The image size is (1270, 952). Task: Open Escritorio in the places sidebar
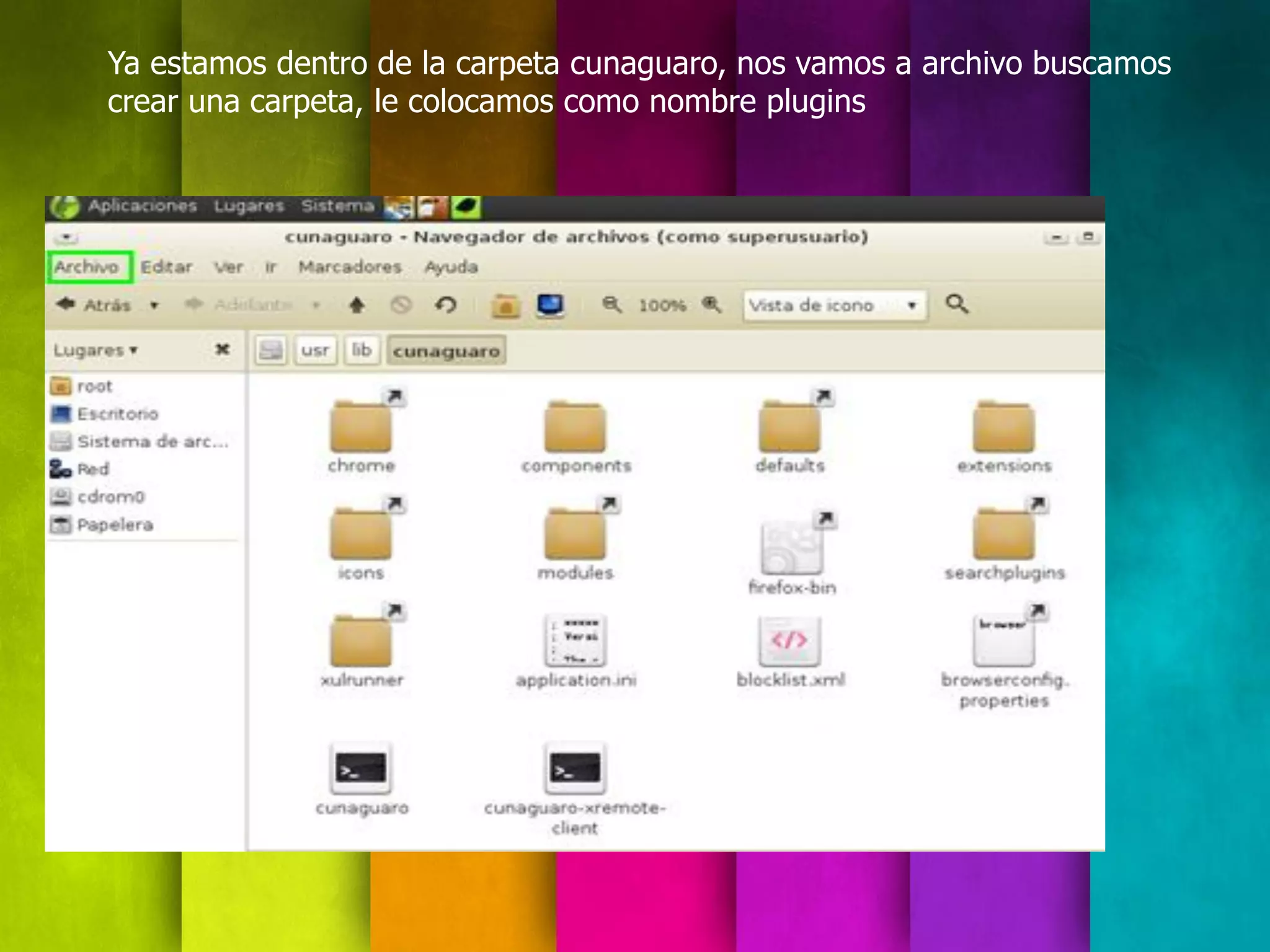(x=104, y=413)
